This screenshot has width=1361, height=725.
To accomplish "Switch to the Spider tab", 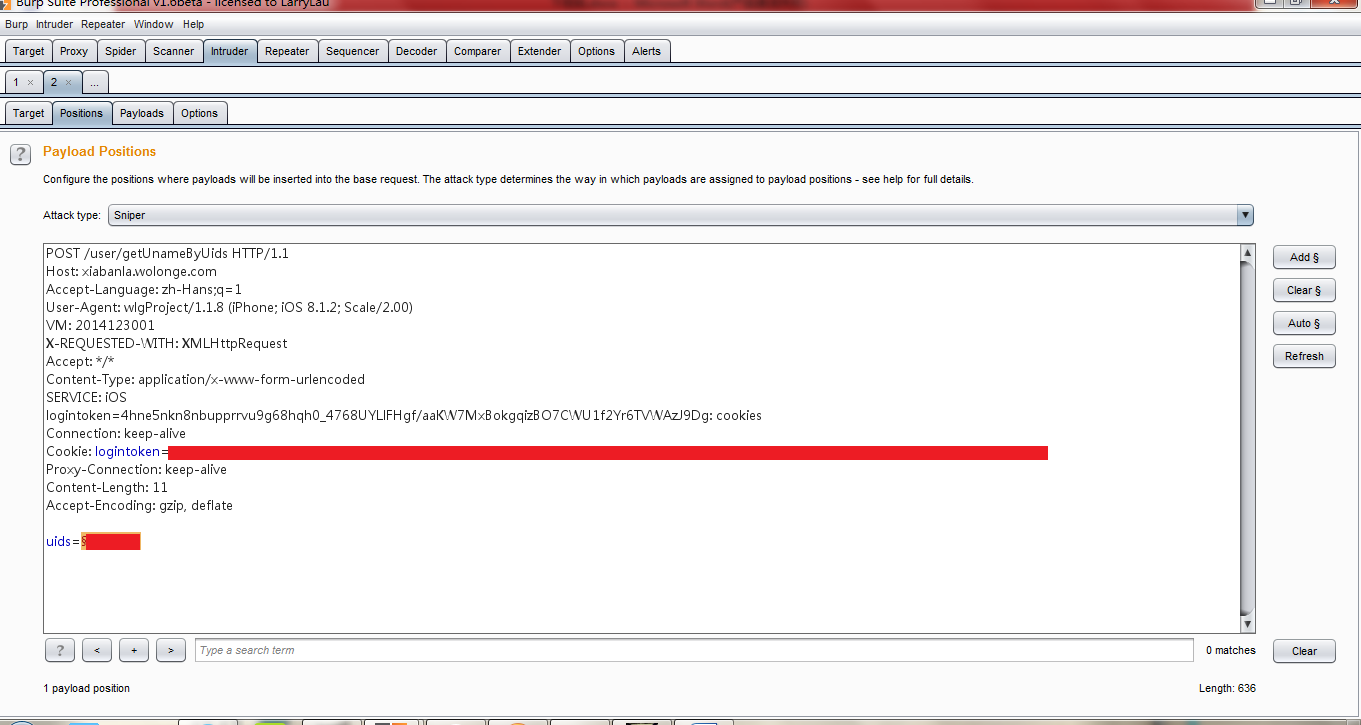I will click(x=121, y=51).
